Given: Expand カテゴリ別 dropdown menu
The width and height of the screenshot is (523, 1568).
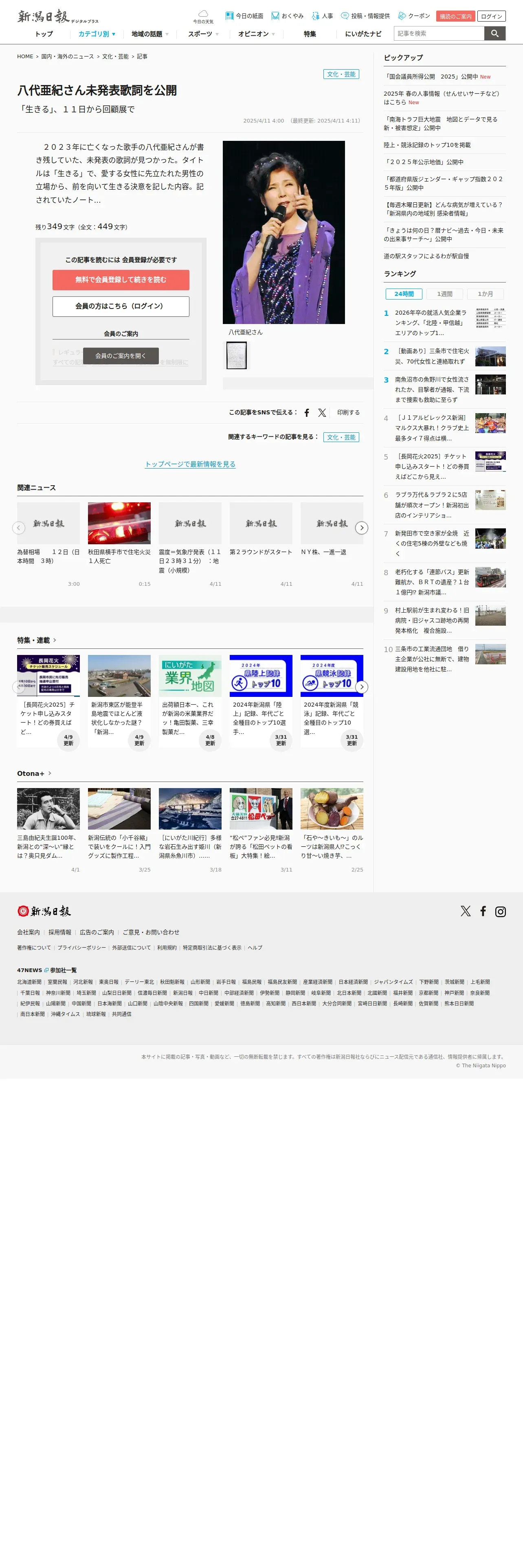Looking at the screenshot, I should click(96, 34).
